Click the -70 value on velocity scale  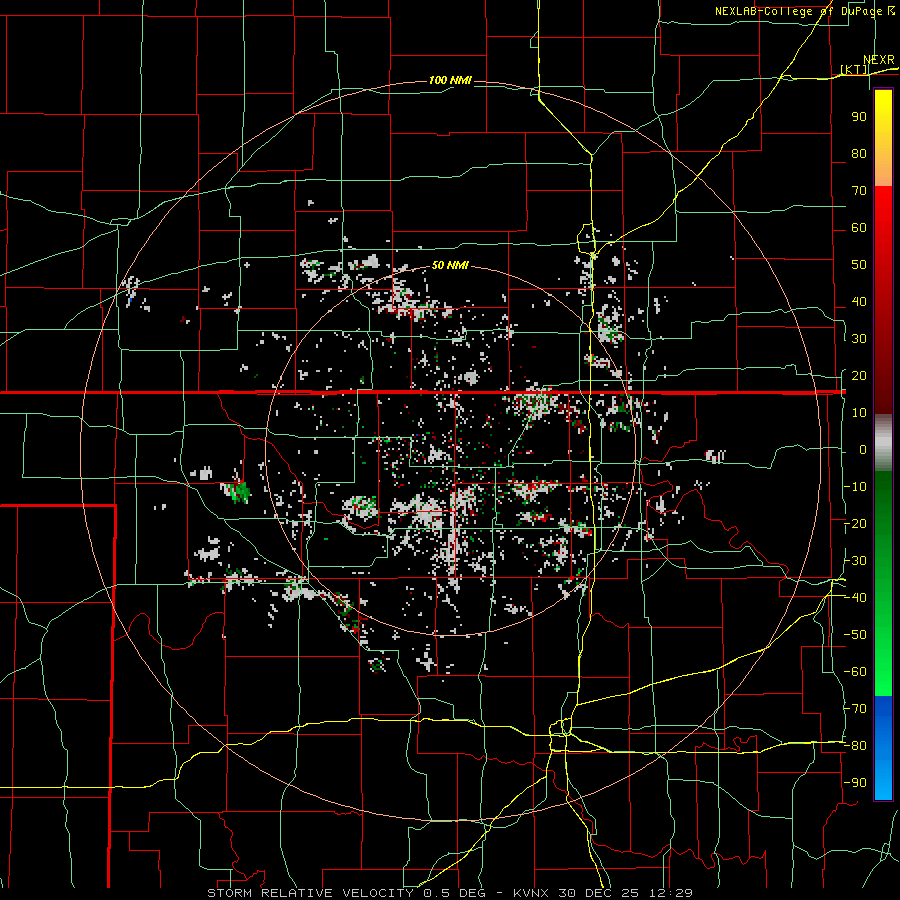click(855, 709)
